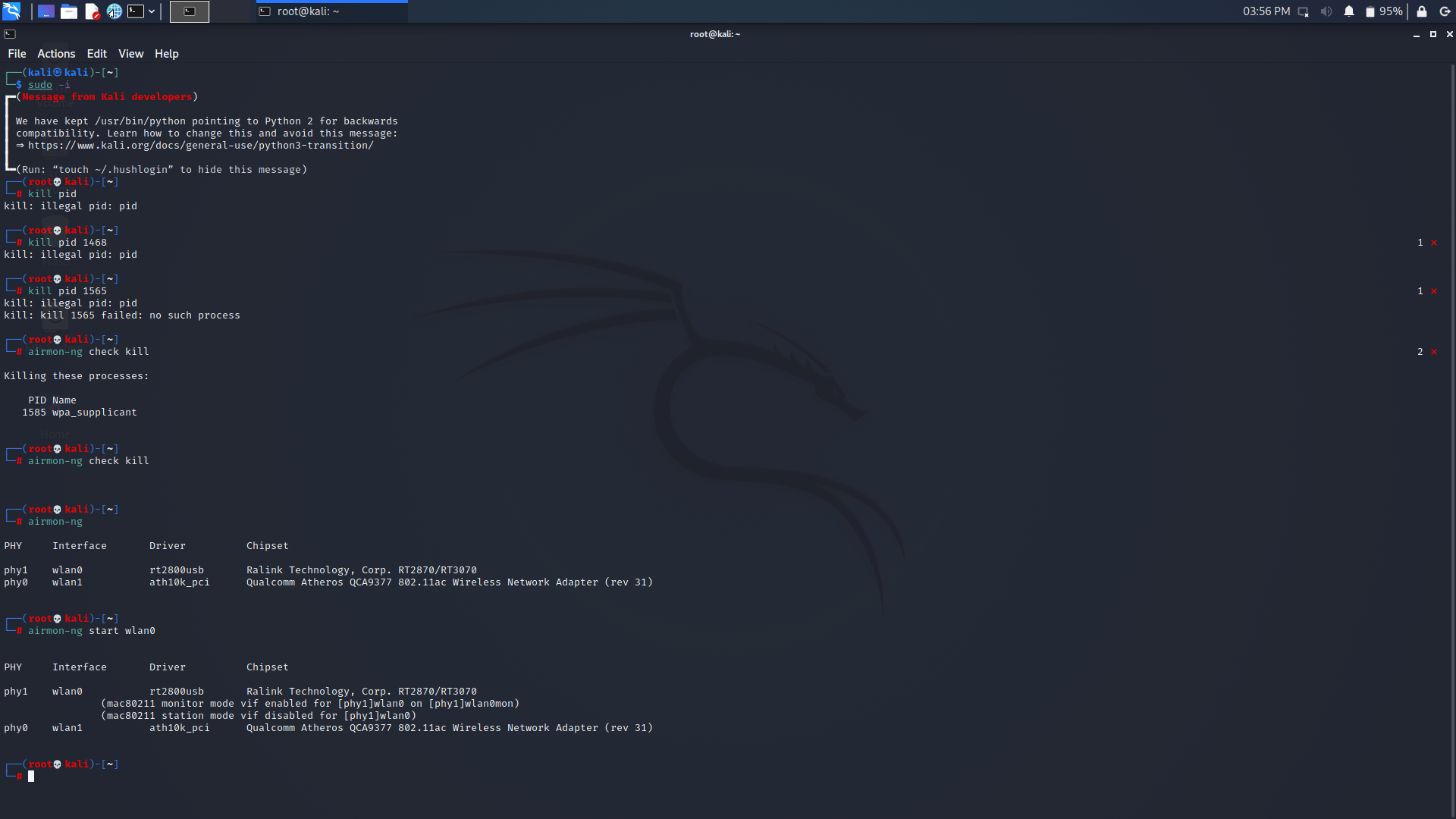Viewport: 1456px width, 819px height.
Task: Launch terminal emulator from panel
Action: click(x=136, y=11)
